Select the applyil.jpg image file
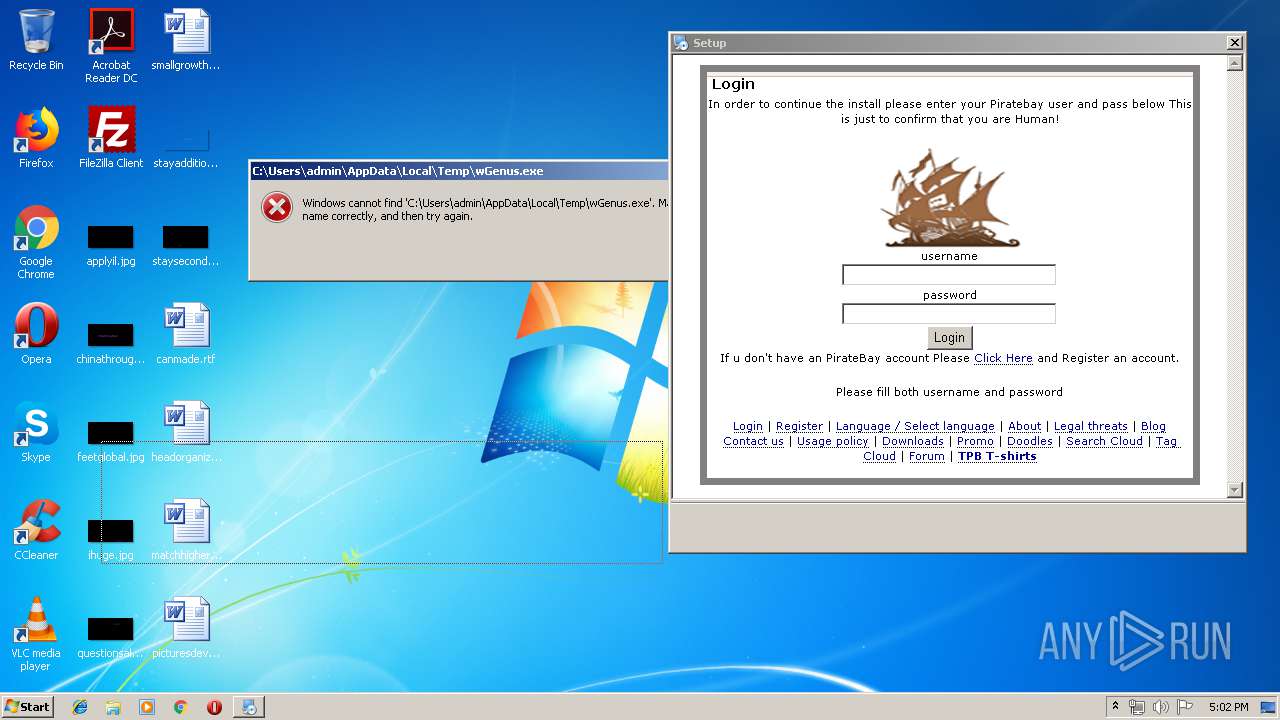 point(111,246)
